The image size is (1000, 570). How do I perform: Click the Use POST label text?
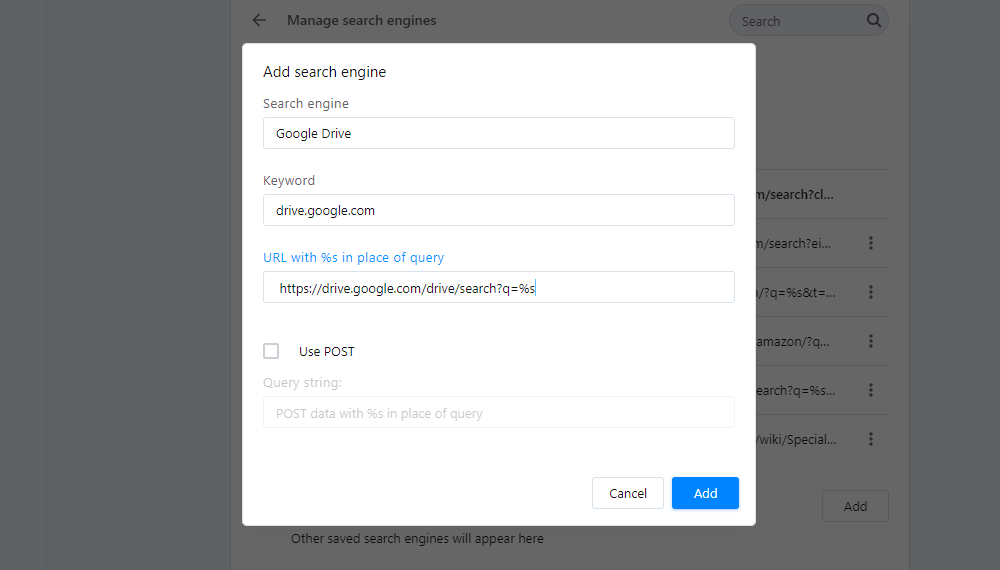tap(326, 352)
